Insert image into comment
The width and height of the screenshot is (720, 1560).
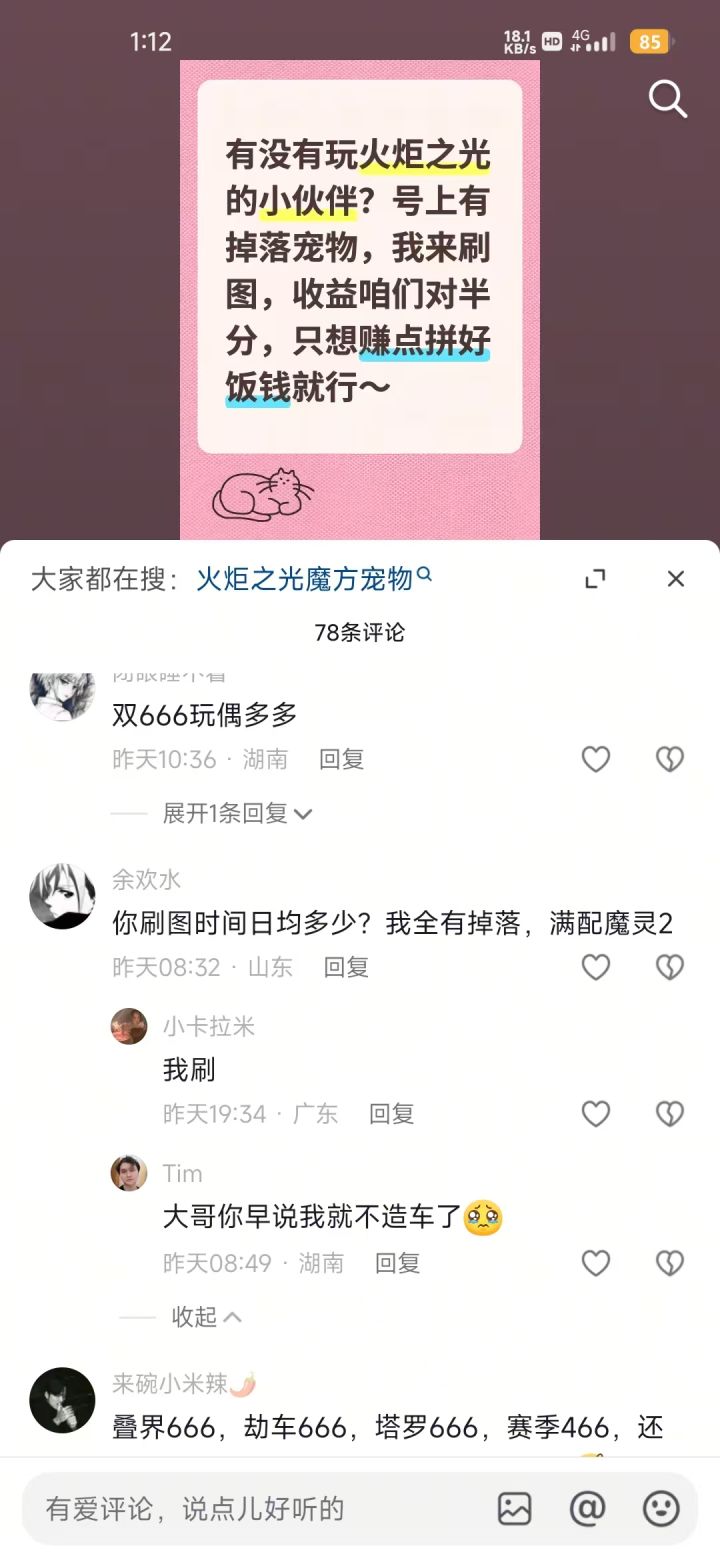515,1508
